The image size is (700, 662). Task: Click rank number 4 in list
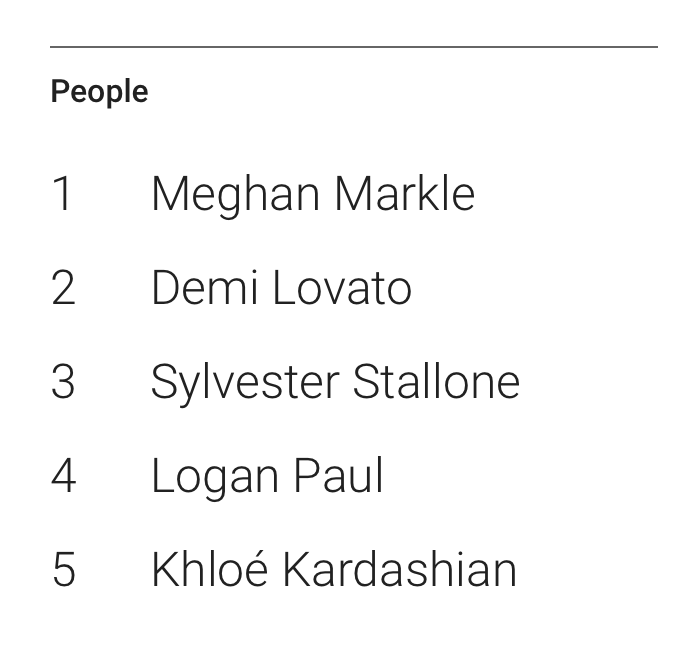coord(63,476)
